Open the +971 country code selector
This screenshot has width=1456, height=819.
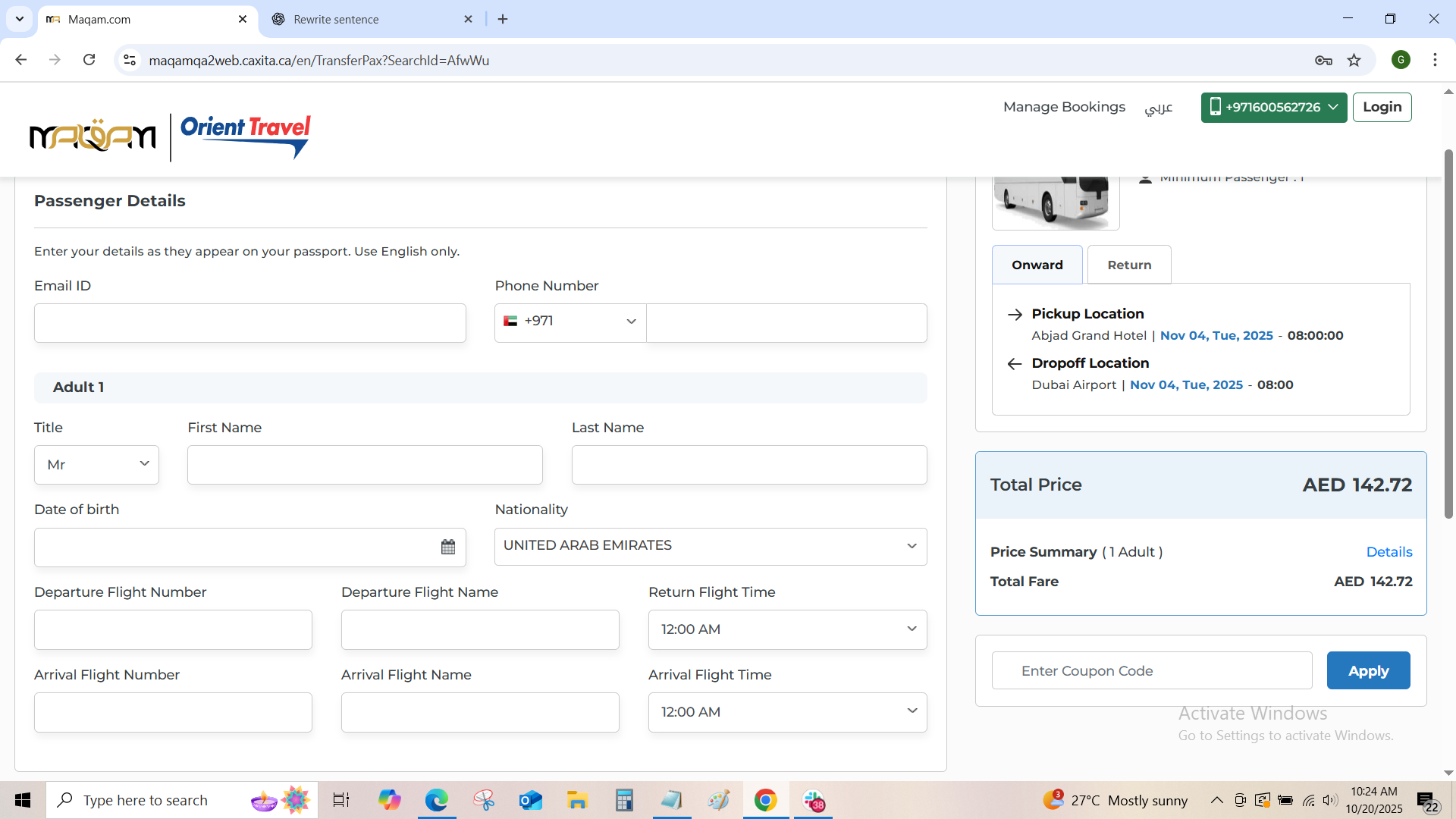tap(570, 322)
